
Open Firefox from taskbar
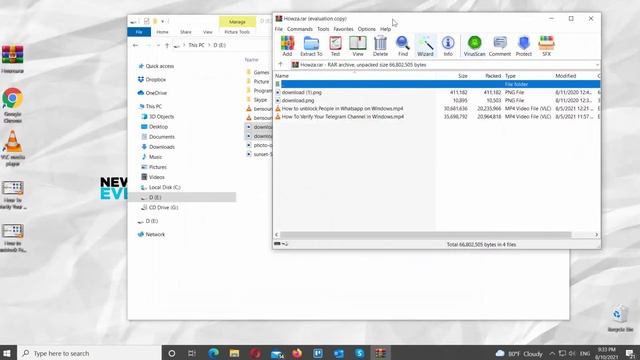point(297,353)
